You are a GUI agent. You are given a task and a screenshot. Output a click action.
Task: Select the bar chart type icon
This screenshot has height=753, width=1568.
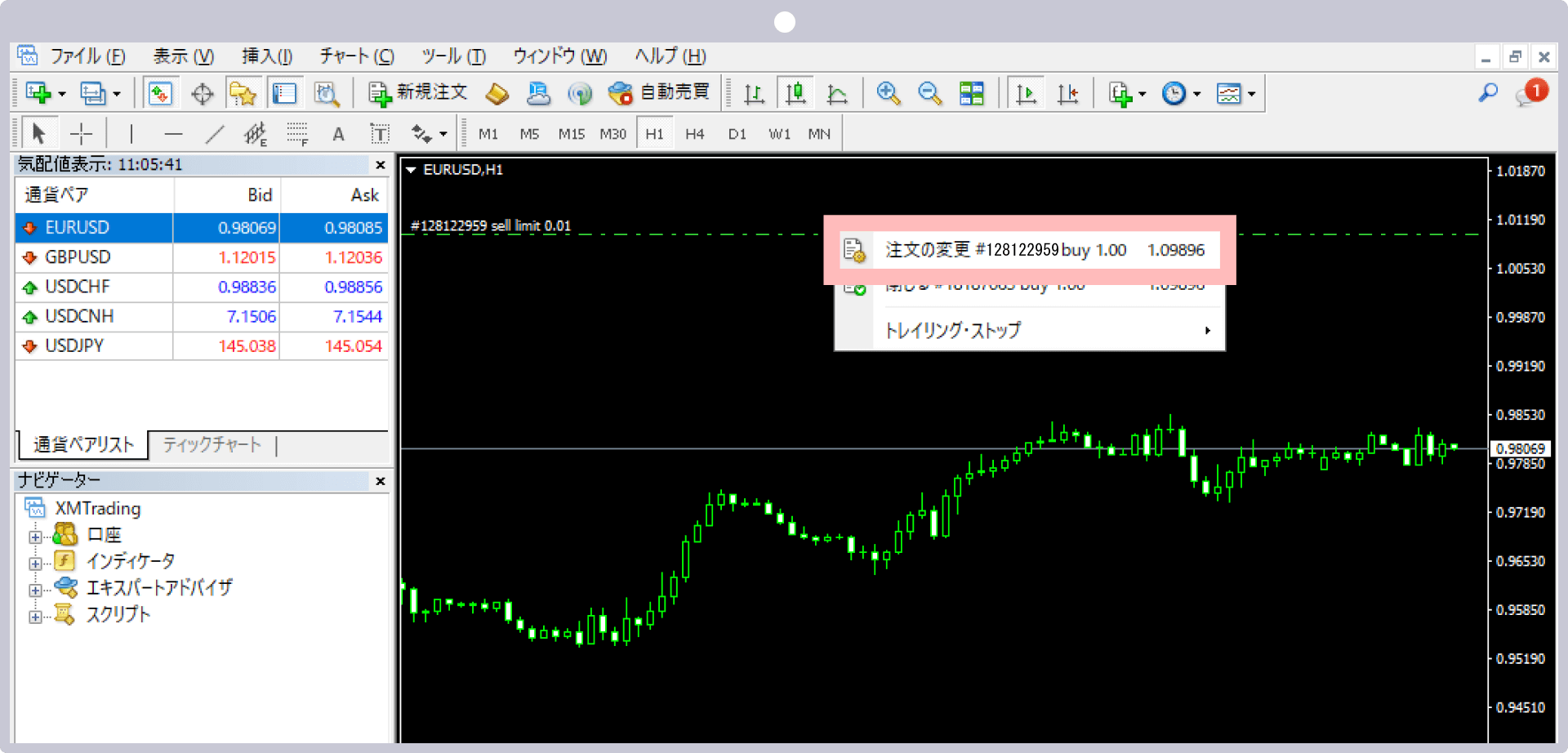coord(754,94)
